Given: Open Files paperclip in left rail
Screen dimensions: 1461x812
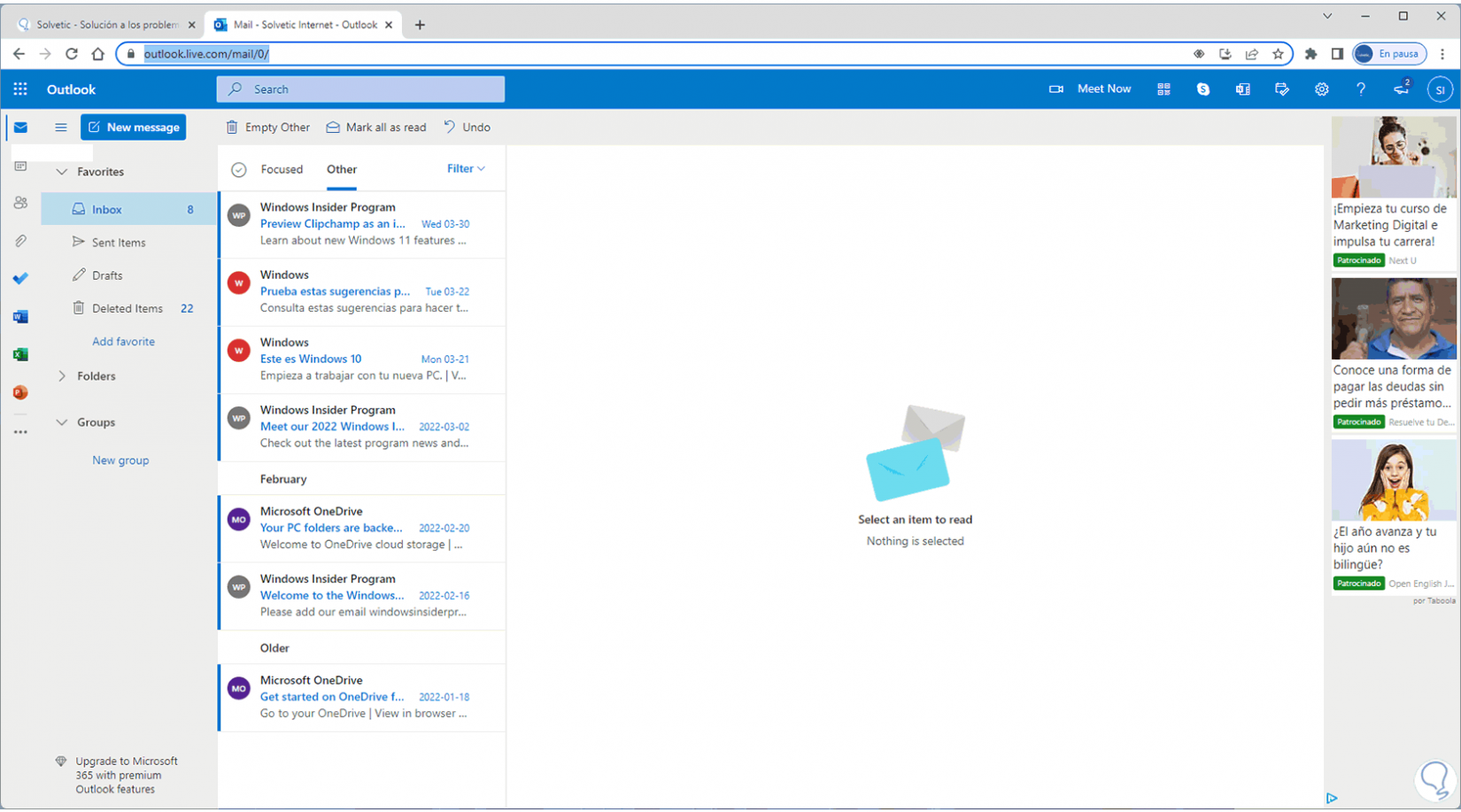Looking at the screenshot, I should coord(20,241).
